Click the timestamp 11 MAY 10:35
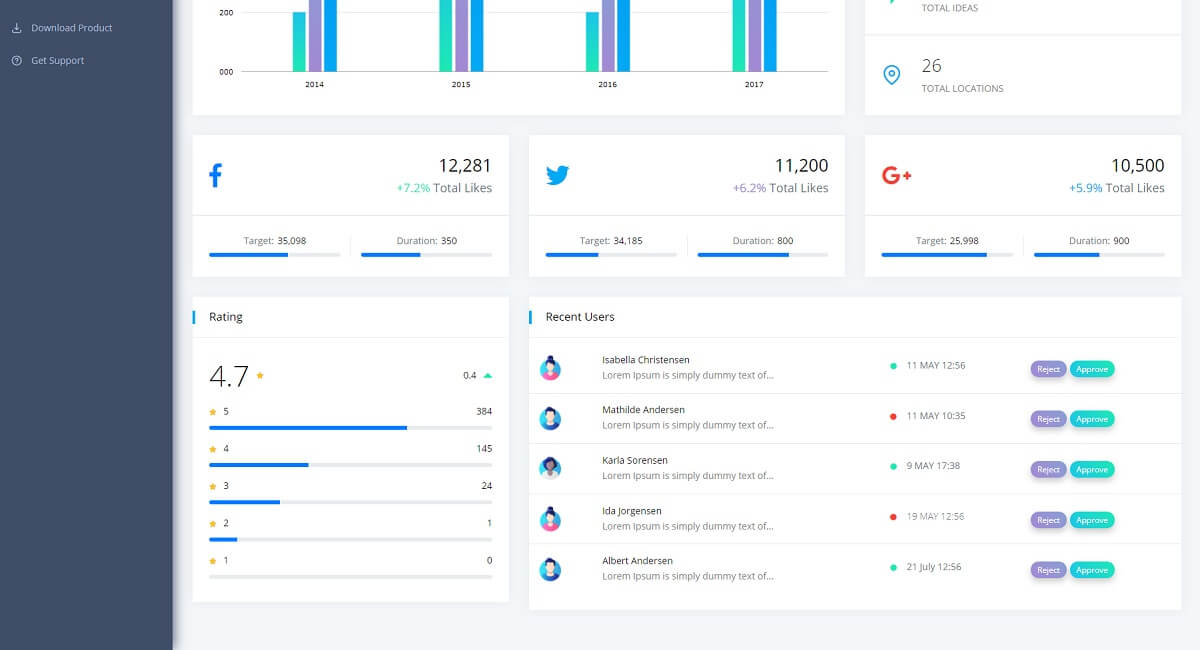This screenshot has height=650, width=1200. coord(936,416)
